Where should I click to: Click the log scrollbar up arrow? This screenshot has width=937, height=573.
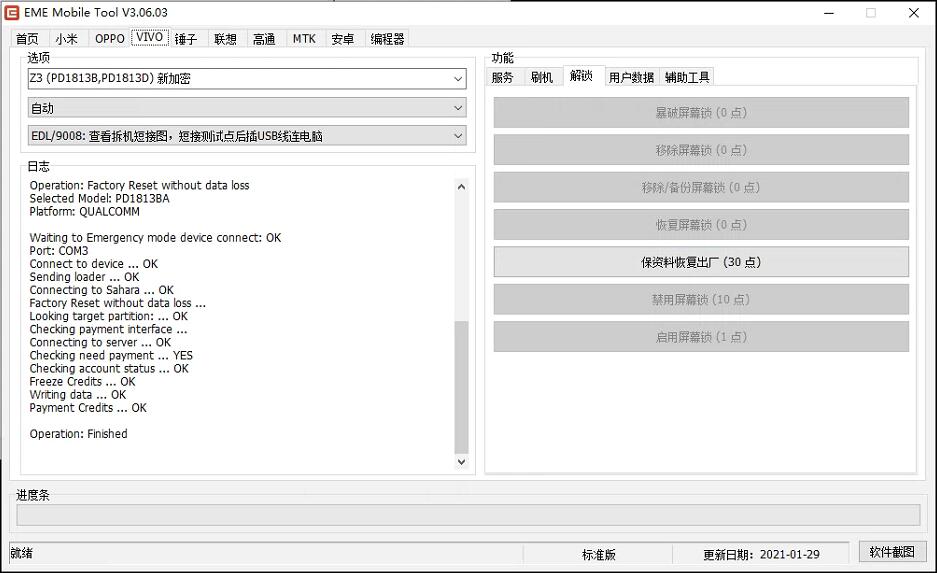point(461,186)
